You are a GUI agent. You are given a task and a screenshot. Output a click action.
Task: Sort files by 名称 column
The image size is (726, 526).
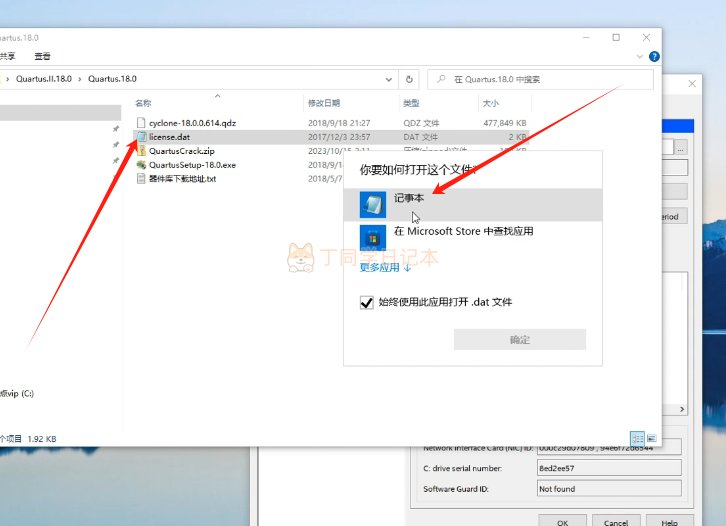click(143, 103)
